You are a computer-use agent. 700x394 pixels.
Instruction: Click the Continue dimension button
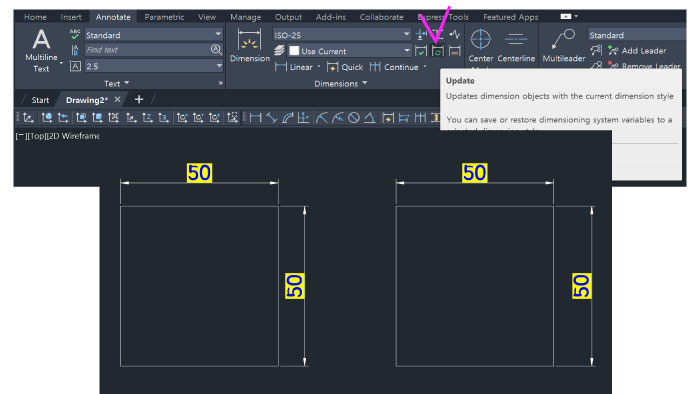click(394, 67)
